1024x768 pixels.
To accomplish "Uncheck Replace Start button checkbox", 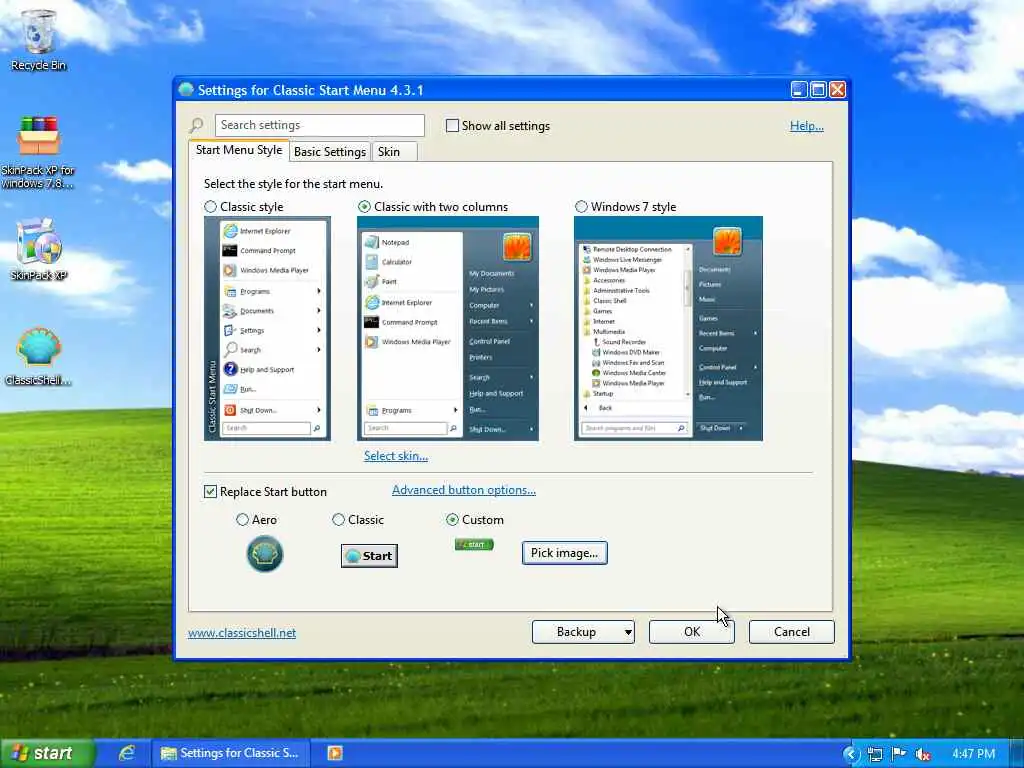I will tap(210, 491).
